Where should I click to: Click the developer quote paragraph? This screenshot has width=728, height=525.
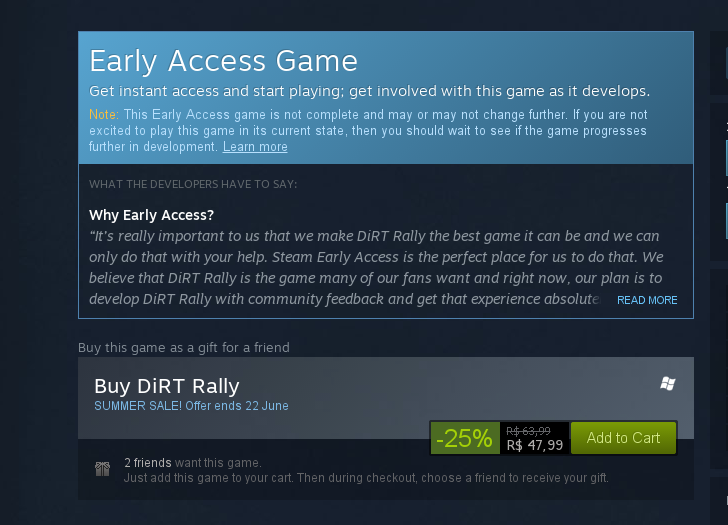click(376, 267)
